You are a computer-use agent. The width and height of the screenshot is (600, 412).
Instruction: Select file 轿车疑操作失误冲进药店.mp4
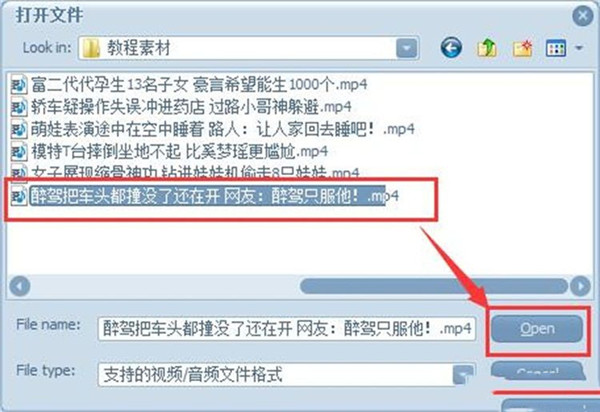pyautogui.click(x=191, y=107)
